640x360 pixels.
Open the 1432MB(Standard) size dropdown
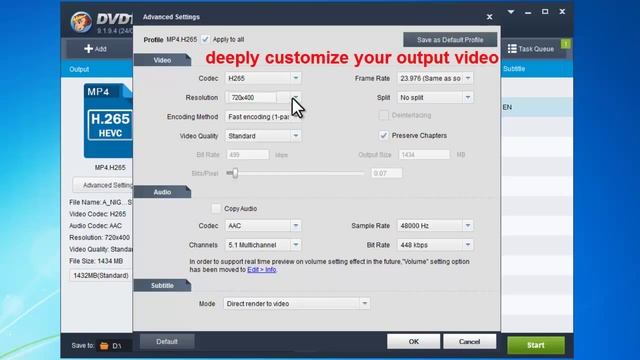(101, 276)
